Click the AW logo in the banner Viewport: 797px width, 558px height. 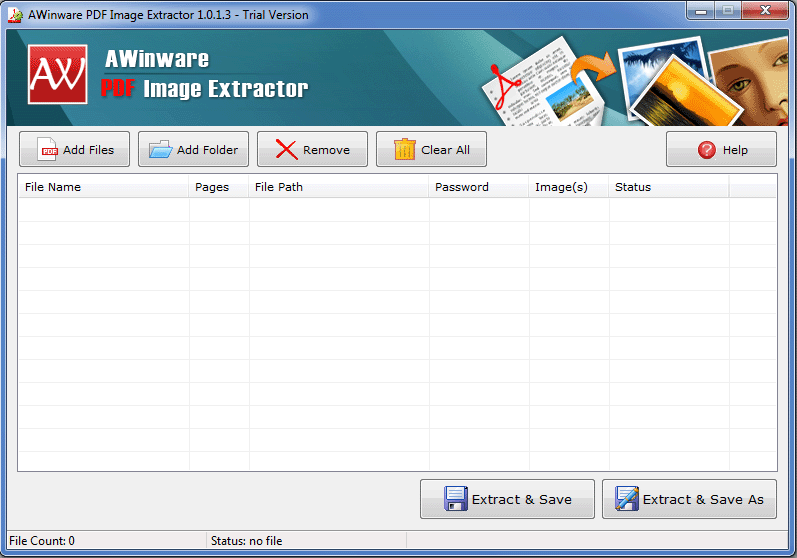click(58, 75)
